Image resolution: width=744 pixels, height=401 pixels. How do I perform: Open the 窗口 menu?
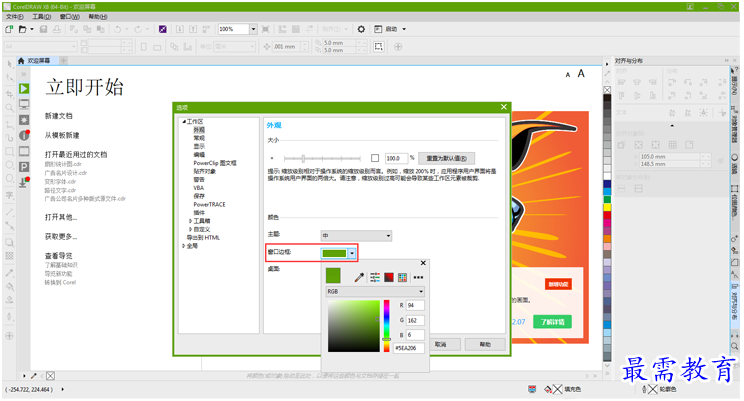click(x=70, y=17)
